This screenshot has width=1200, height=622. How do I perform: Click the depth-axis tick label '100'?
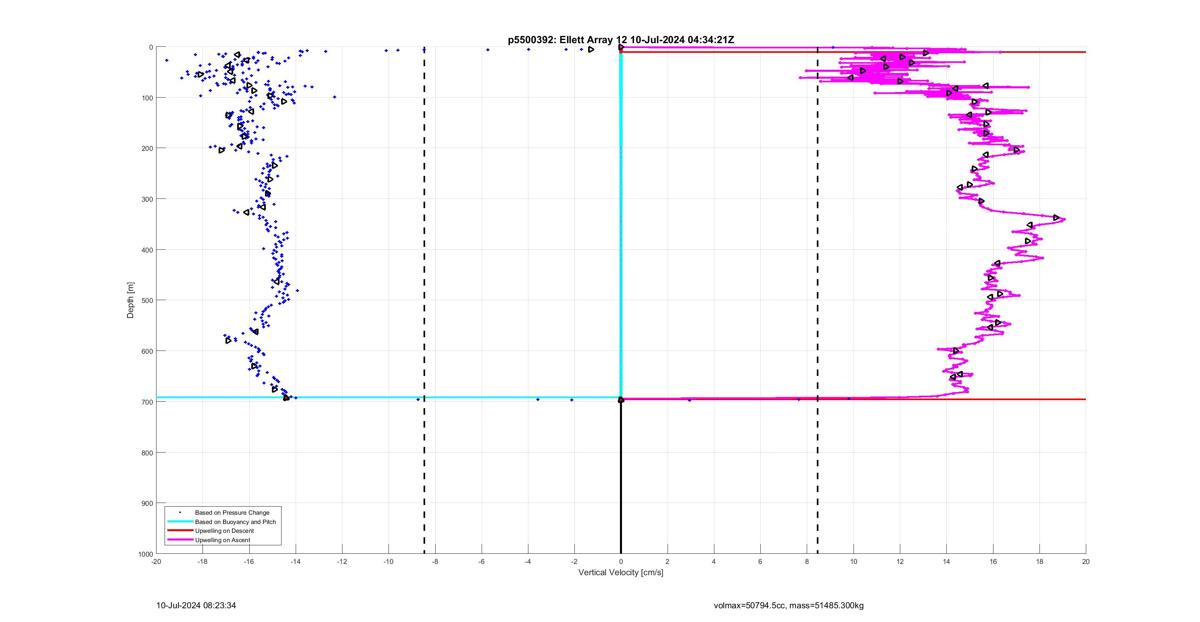(x=146, y=98)
